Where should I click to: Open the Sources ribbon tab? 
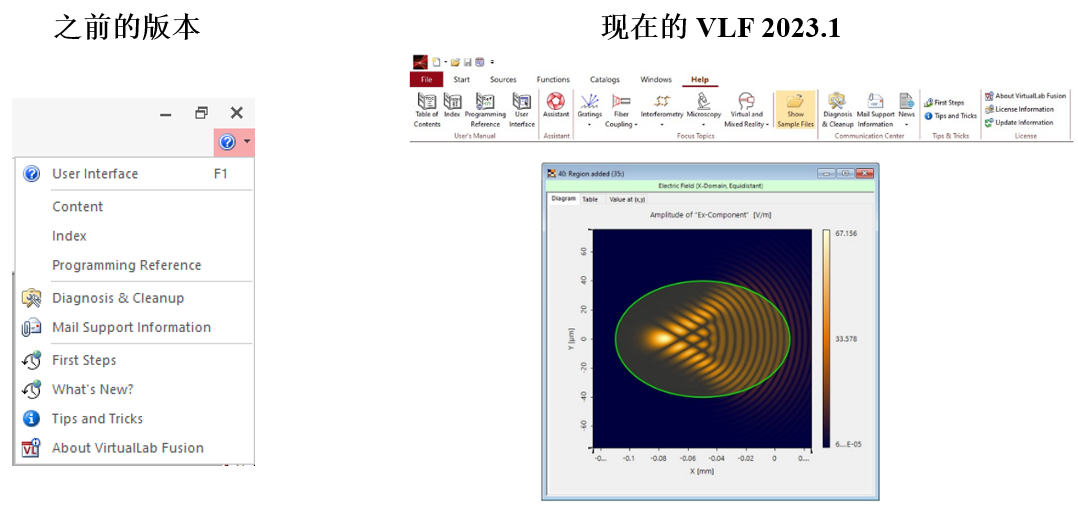click(503, 80)
